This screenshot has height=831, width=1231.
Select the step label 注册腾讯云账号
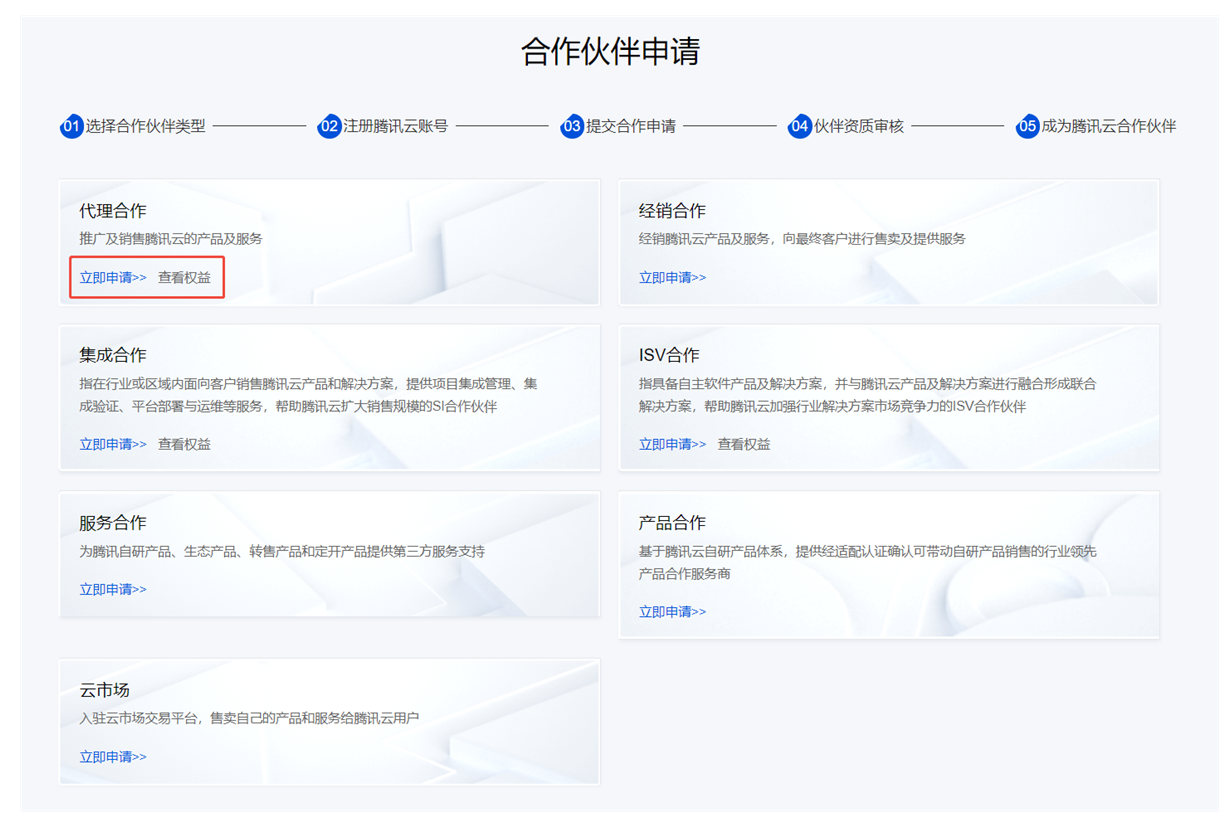[x=395, y=127]
